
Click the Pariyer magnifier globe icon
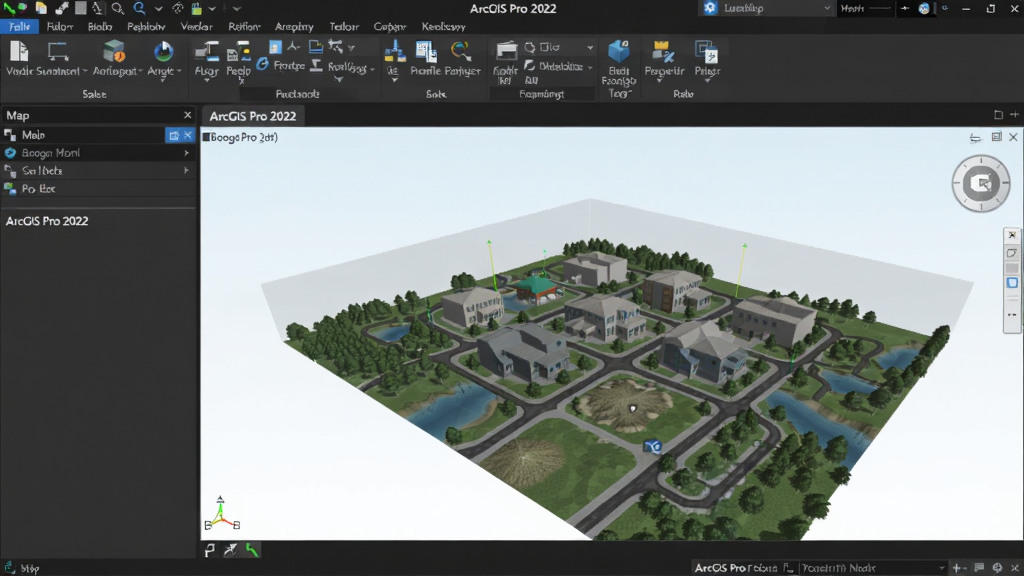pos(461,51)
